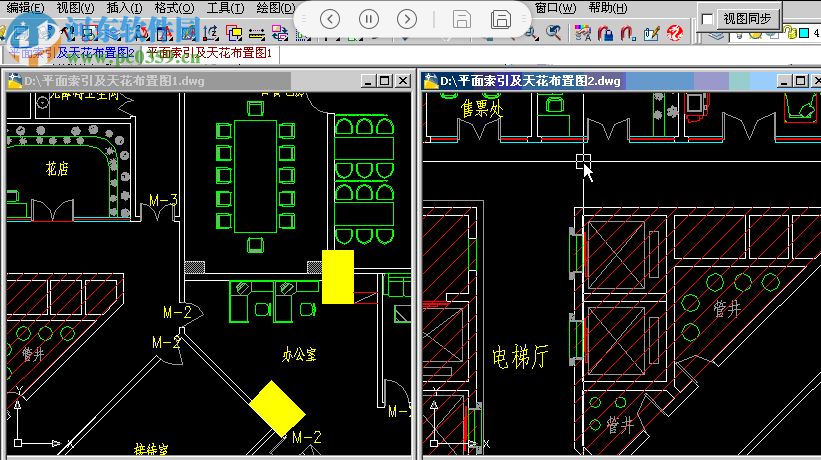This screenshot has height=460, width=821.
Task: Select the 电梯厅 label in the 图2 window
Action: (520, 358)
